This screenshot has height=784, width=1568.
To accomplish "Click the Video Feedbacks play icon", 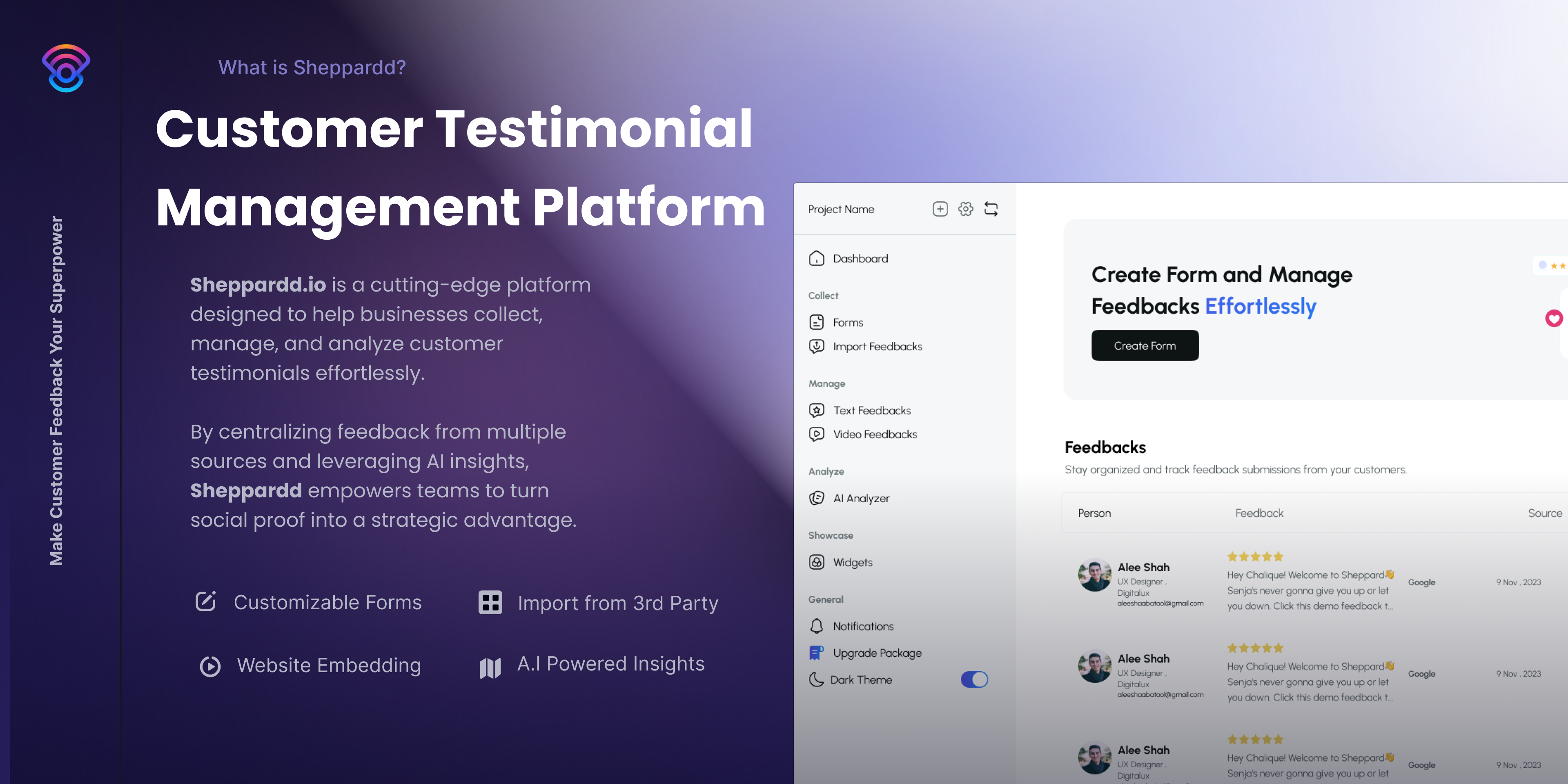I will 816,434.
